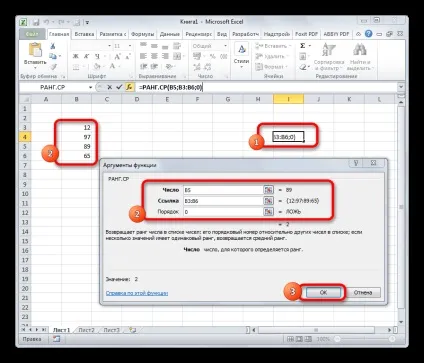424x363 pixels.
Task: Open Найти и выделить binoculars menu
Action: click(360, 57)
